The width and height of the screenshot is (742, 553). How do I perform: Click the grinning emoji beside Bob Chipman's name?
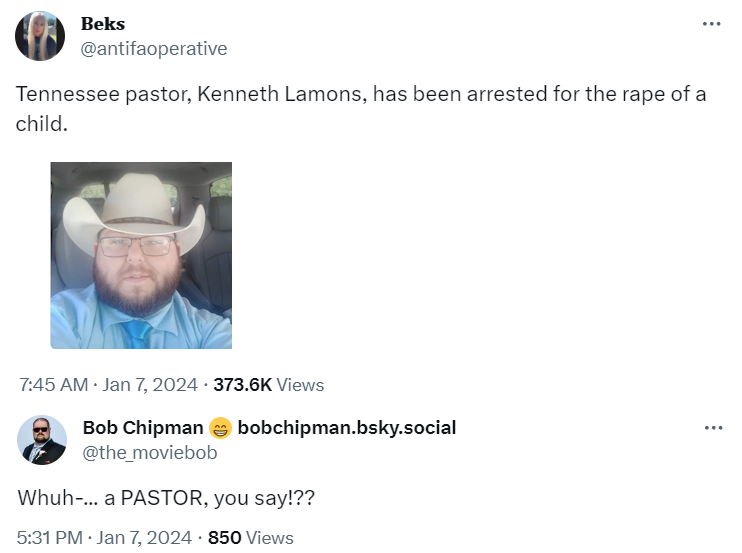coord(221,428)
